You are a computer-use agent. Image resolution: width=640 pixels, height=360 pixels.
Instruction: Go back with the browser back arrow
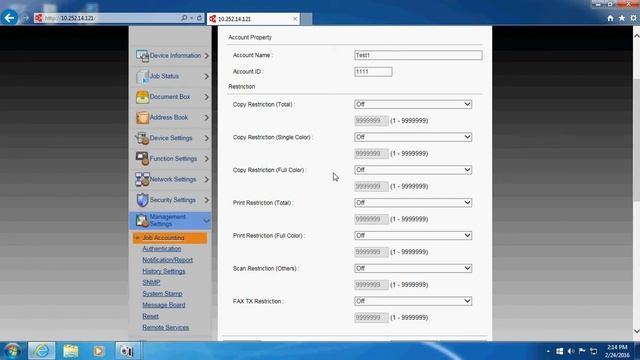pos(9,18)
